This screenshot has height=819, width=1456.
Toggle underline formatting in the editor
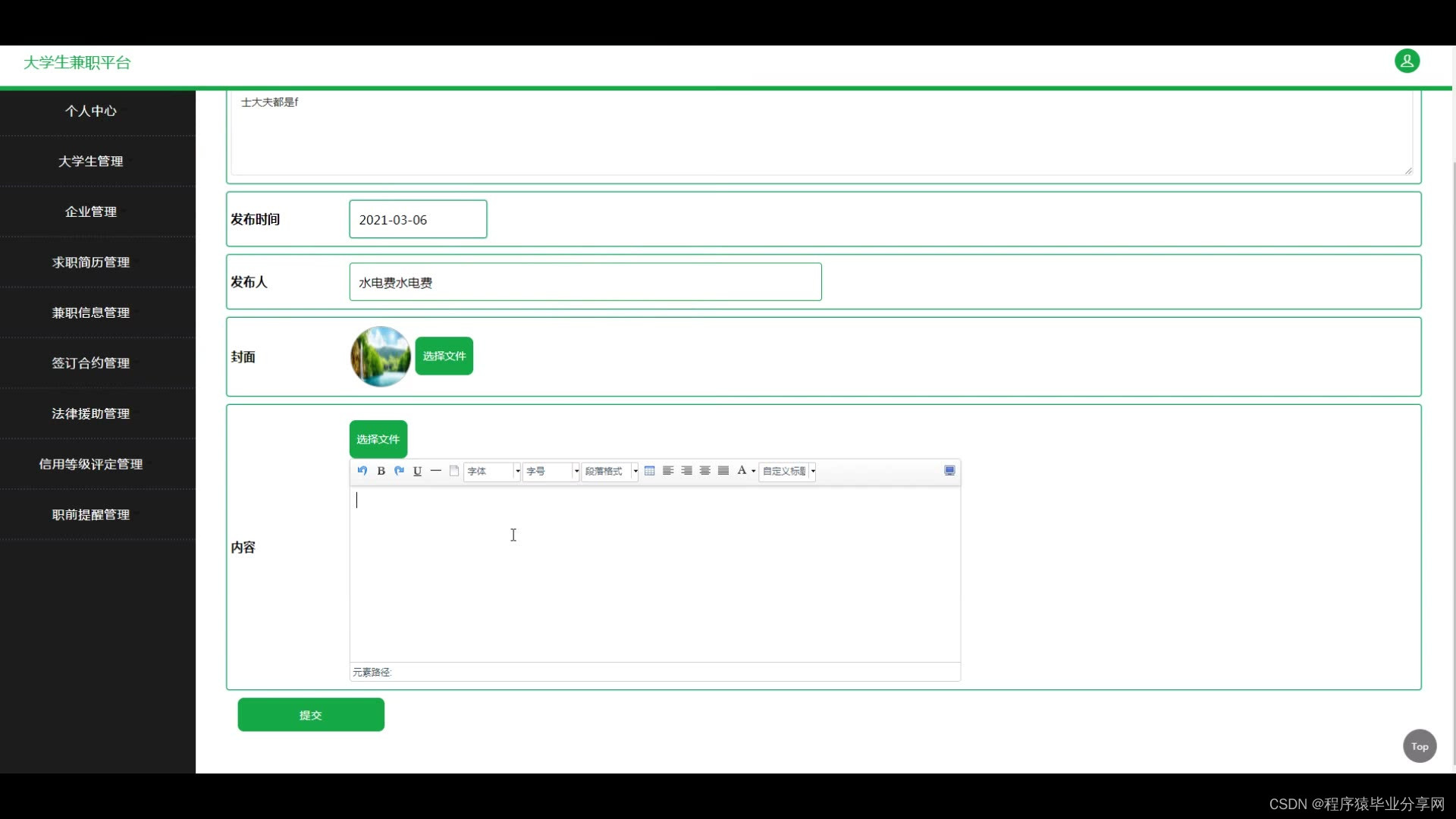417,471
